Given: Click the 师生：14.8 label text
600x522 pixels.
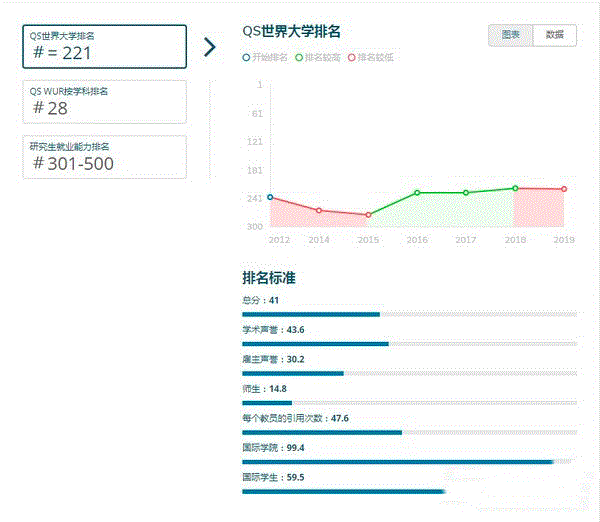Looking at the screenshot, I should (264, 389).
